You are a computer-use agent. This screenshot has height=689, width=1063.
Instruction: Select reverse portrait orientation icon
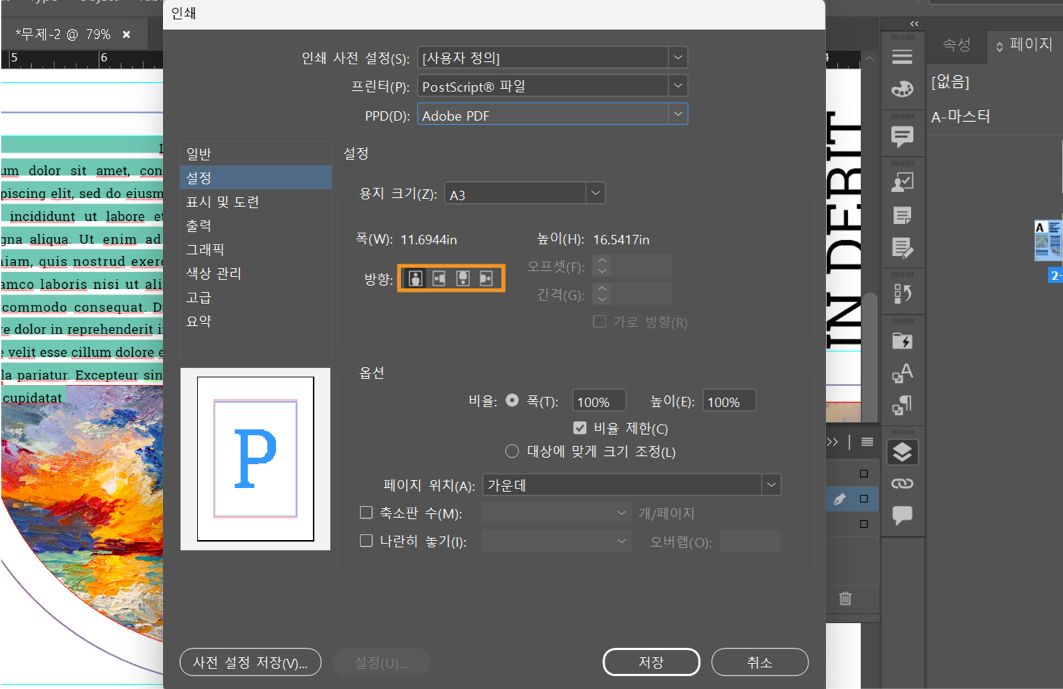point(463,278)
